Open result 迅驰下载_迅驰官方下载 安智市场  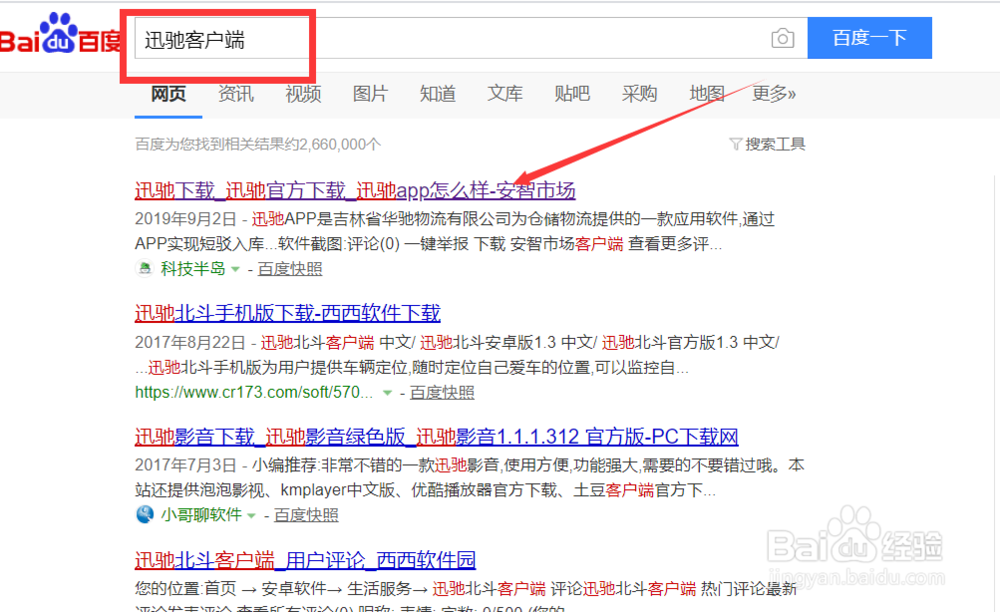pos(355,190)
